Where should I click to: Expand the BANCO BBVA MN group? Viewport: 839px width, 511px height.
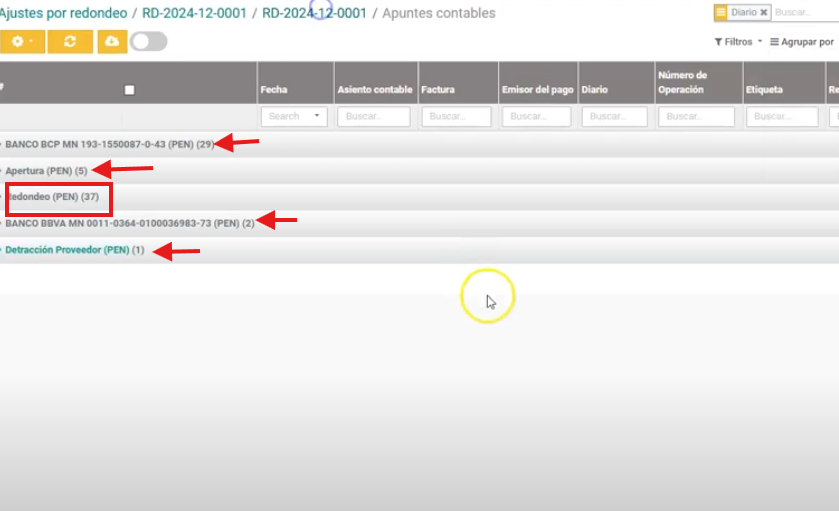click(129, 223)
